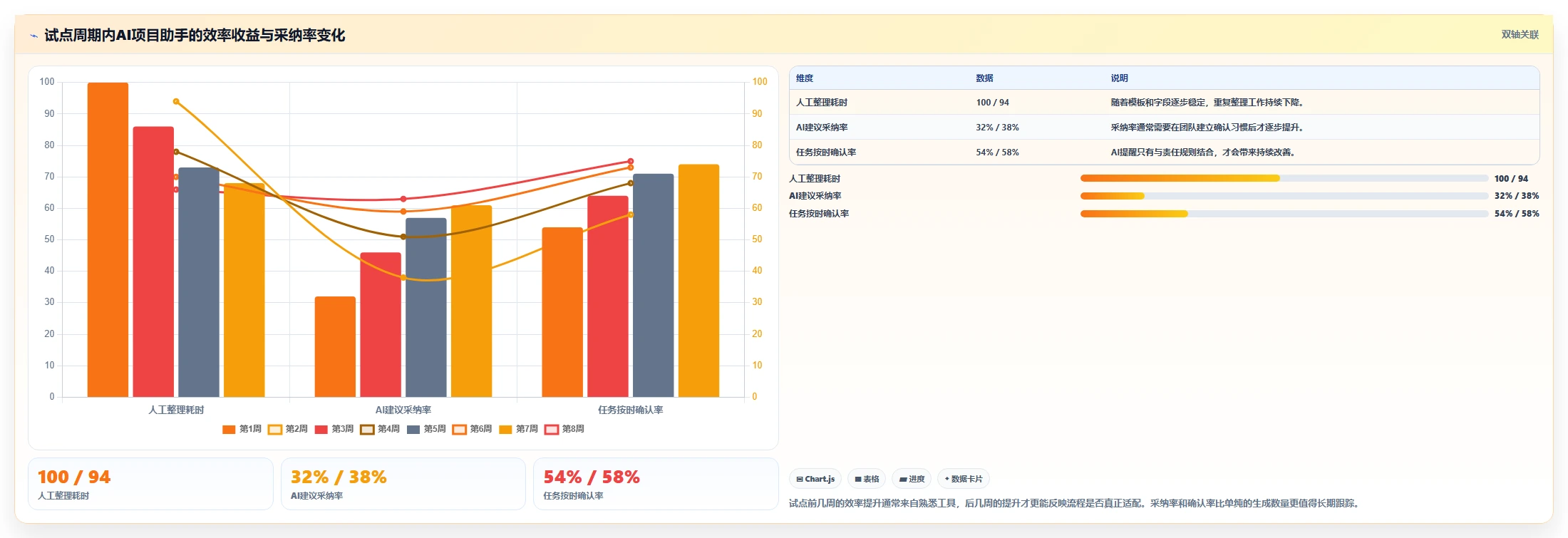Click the rightmost amber bar in the chart

coord(699,281)
